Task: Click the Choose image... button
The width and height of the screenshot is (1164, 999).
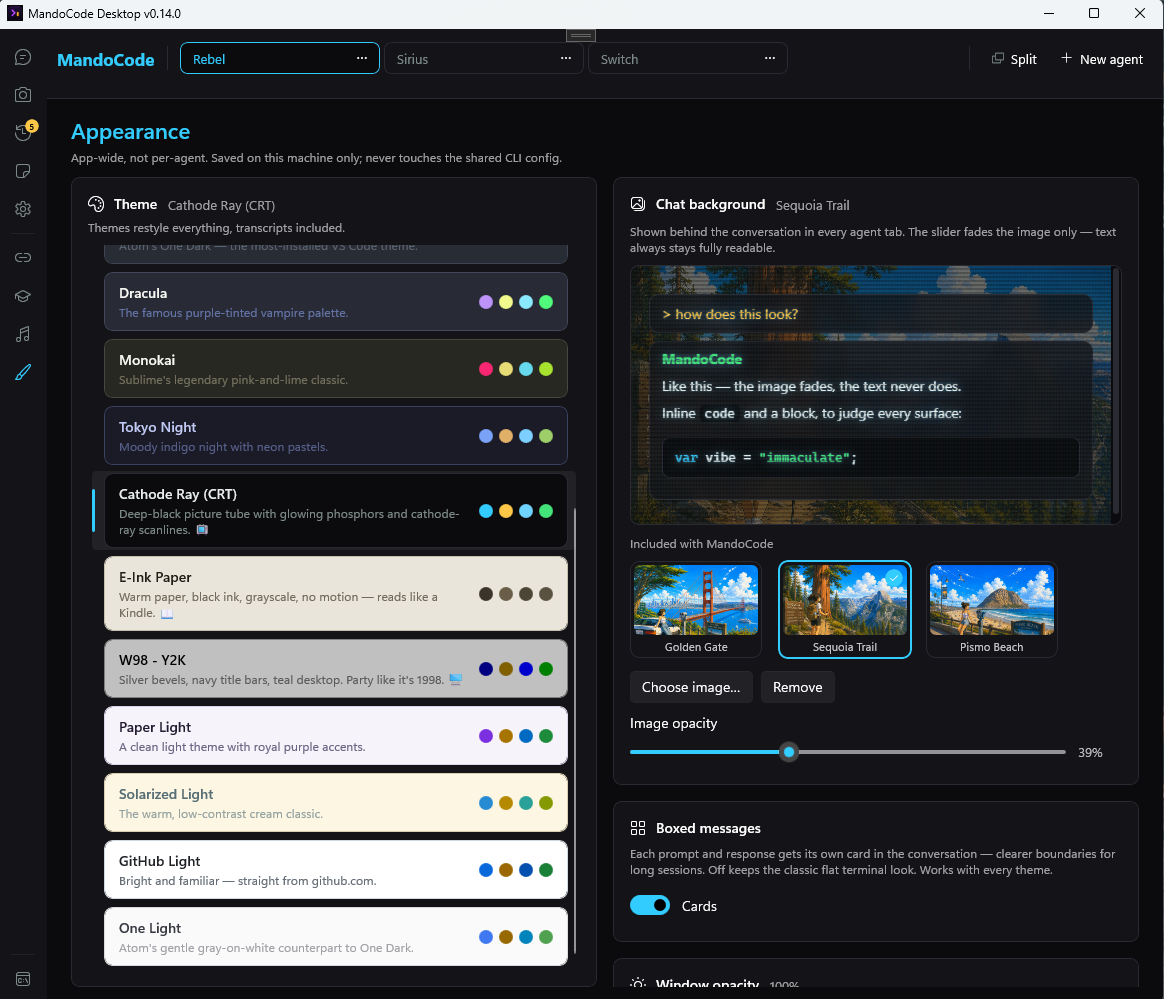Action: point(690,687)
